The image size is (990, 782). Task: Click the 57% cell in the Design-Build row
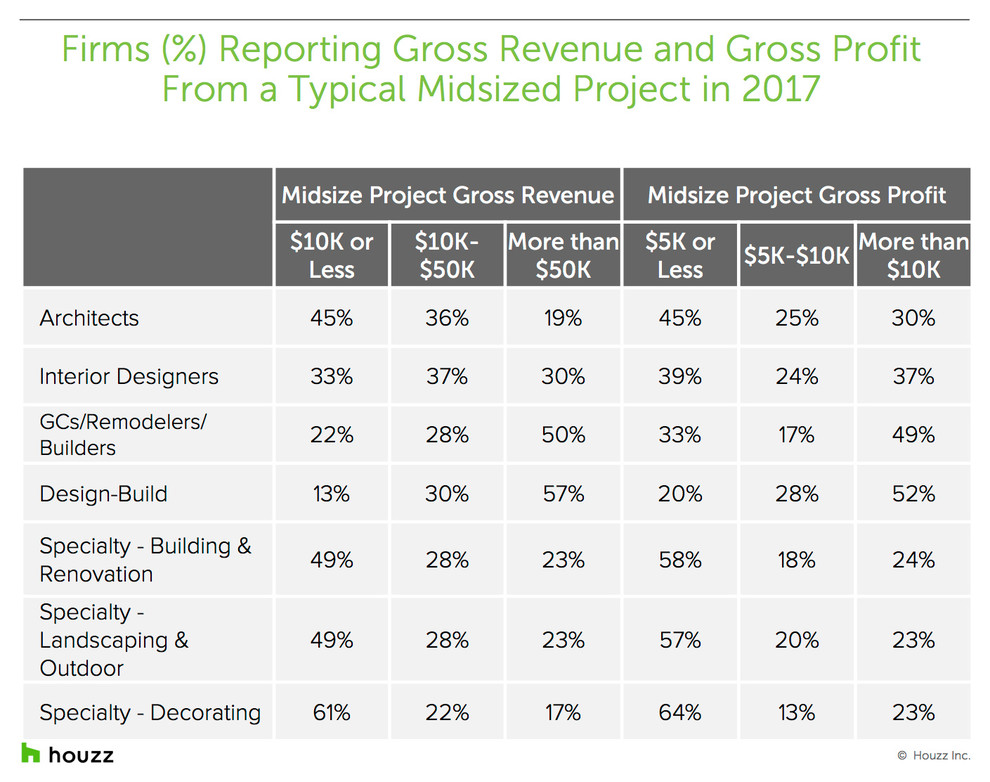(563, 494)
